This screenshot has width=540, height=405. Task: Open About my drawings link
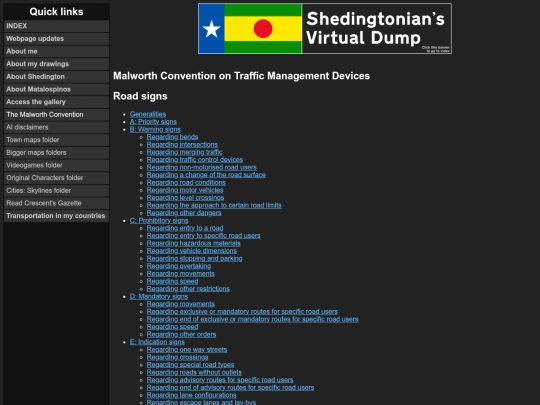(x=56, y=64)
